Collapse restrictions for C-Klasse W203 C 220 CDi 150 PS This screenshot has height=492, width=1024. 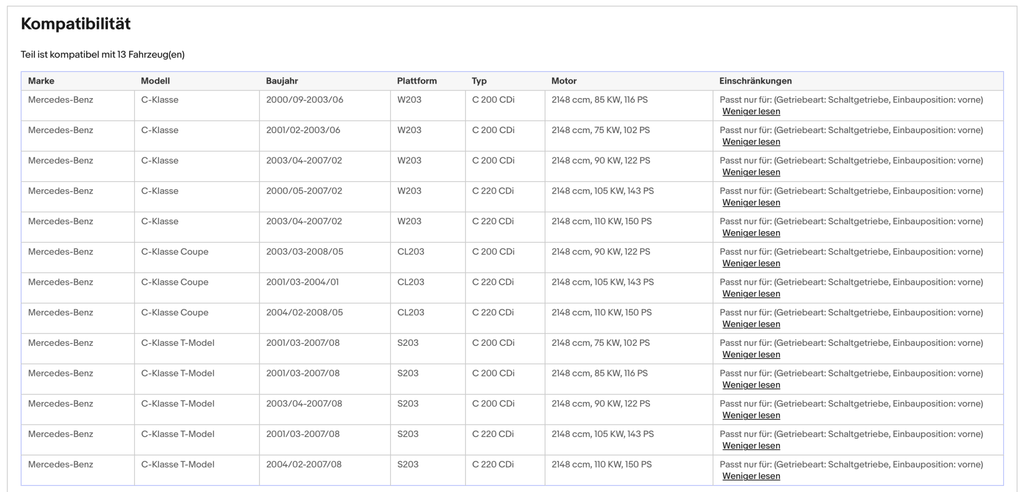(x=751, y=233)
